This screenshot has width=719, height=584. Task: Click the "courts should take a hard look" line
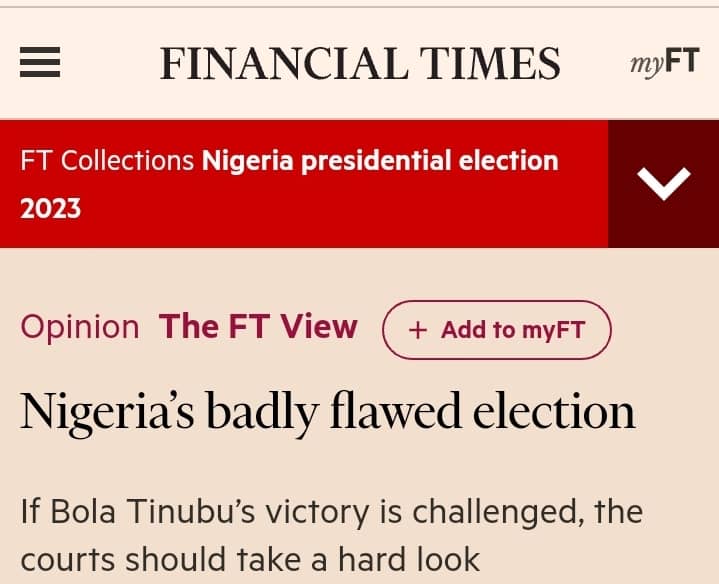coord(250,560)
